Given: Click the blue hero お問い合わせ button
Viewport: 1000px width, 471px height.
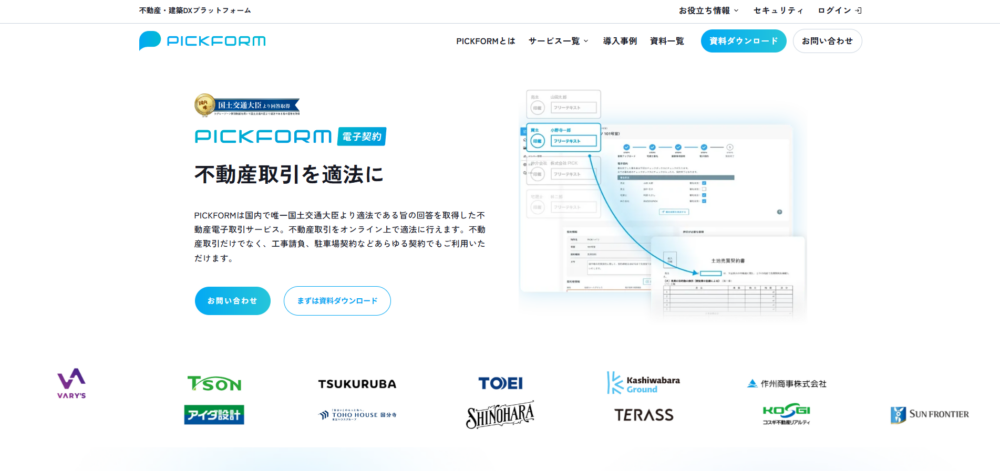Looking at the screenshot, I should 233,301.
